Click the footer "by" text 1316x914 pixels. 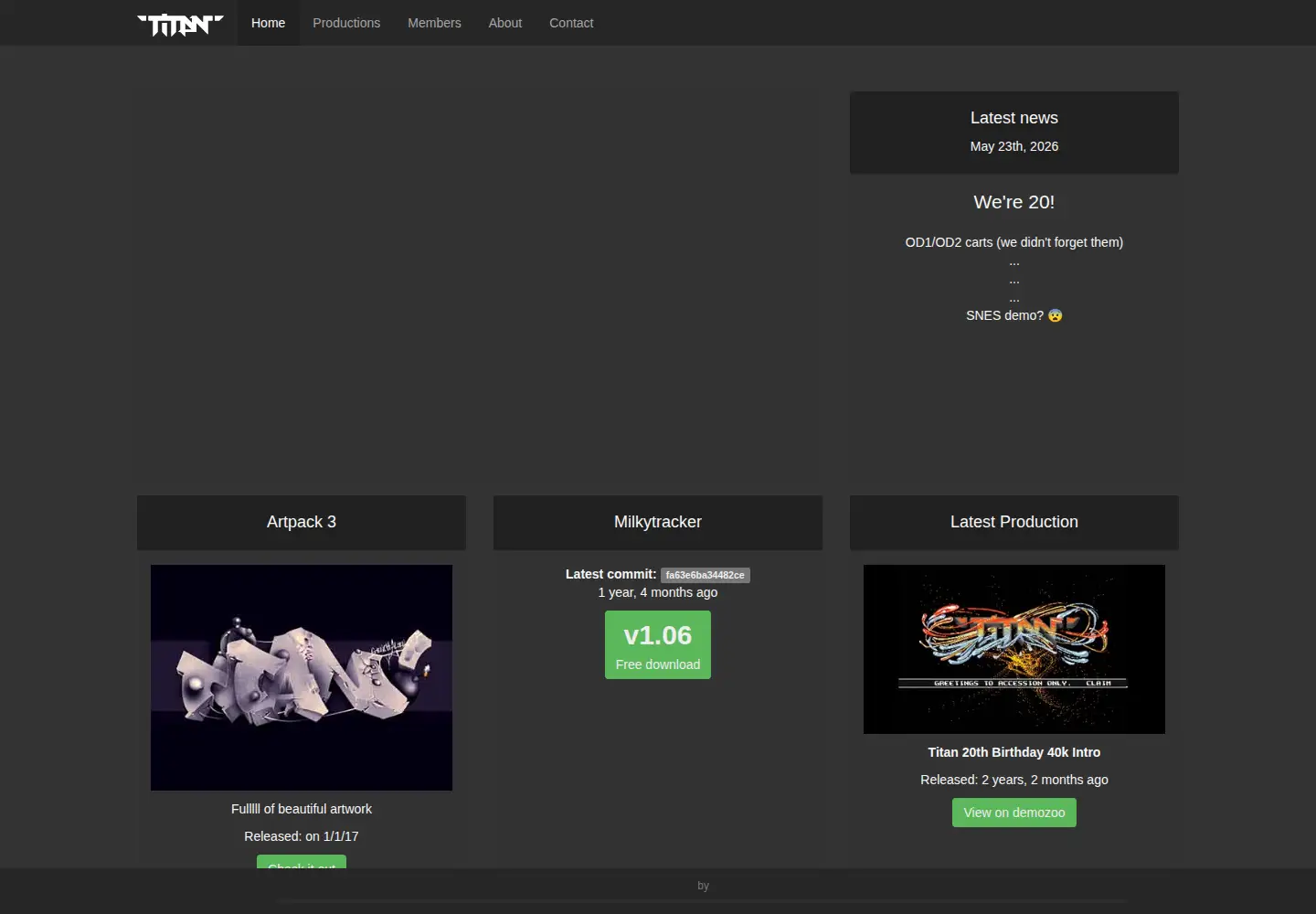click(x=703, y=886)
